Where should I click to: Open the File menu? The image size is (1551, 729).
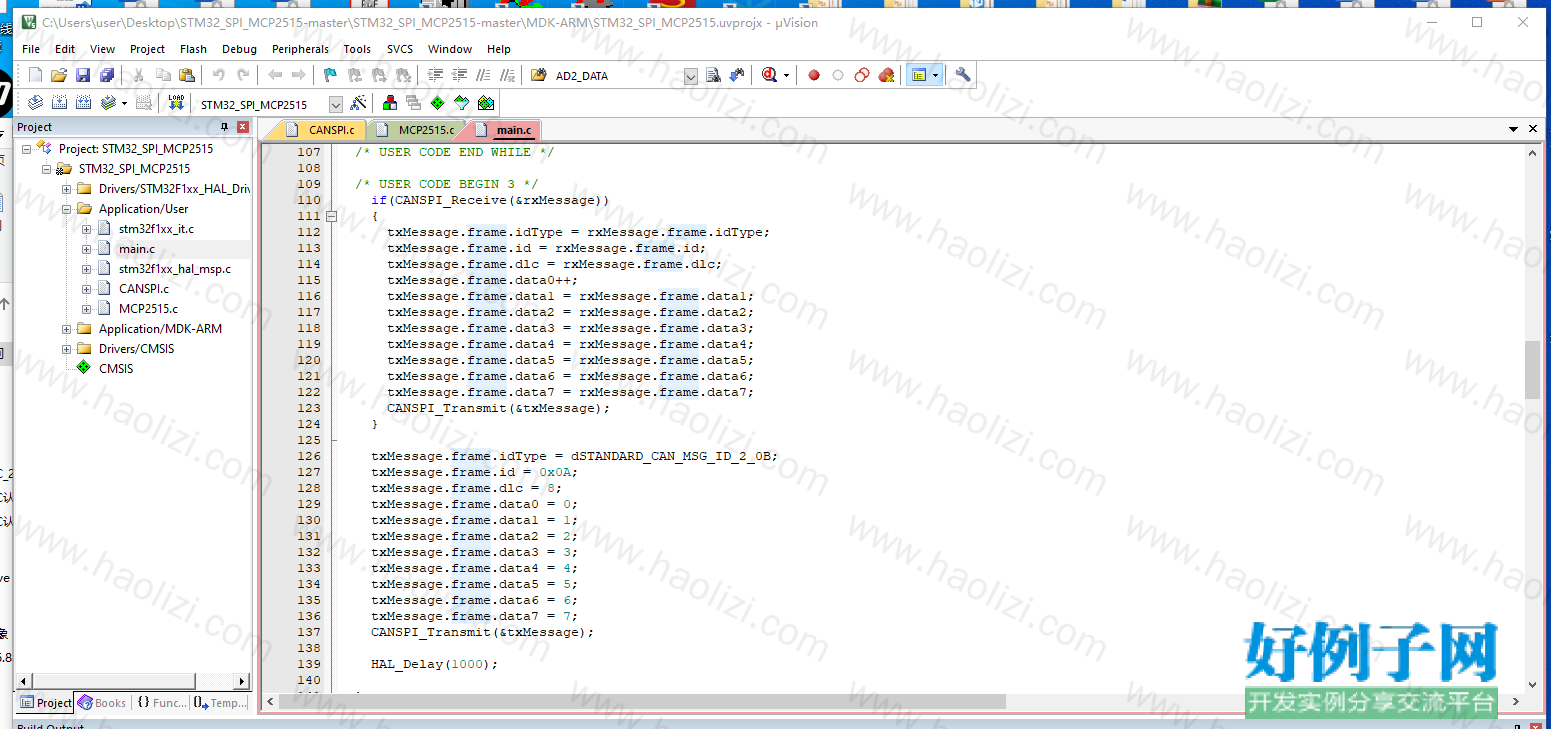31,49
